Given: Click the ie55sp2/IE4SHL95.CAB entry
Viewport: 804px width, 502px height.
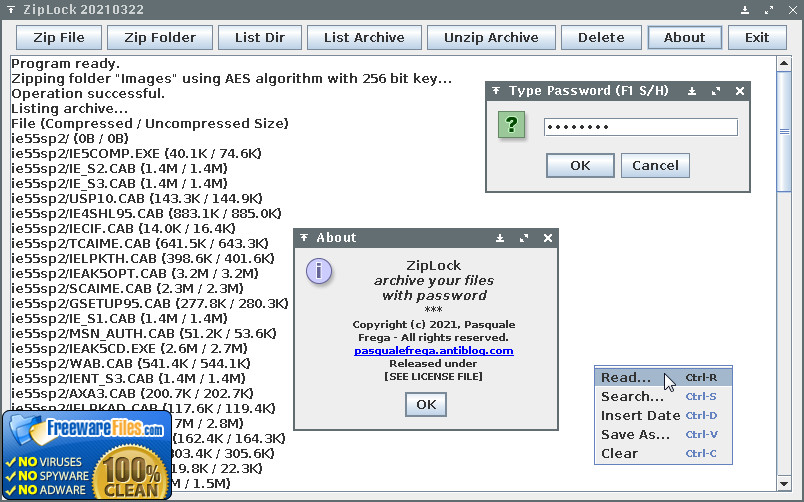Looking at the screenshot, I should 147,213.
